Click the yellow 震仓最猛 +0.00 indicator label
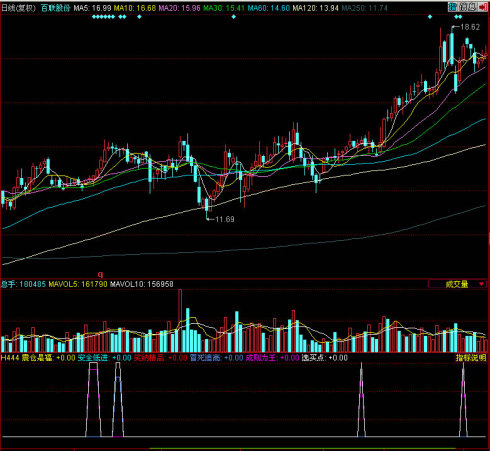This screenshot has height=451, width=490. click(x=49, y=358)
